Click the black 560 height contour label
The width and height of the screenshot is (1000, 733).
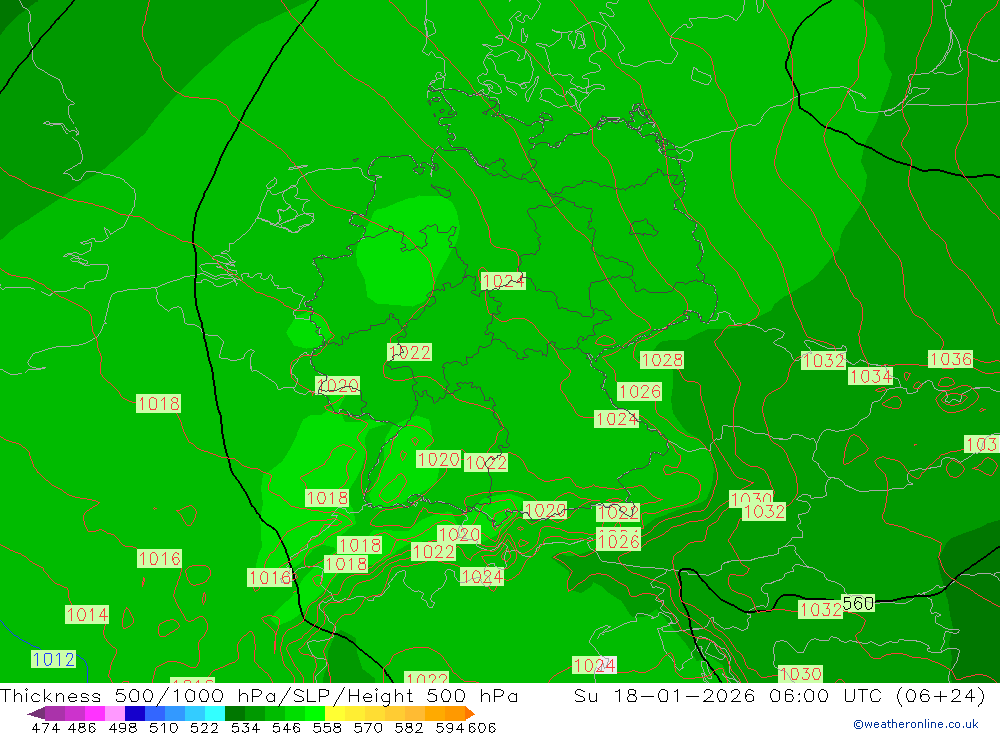(x=858, y=603)
